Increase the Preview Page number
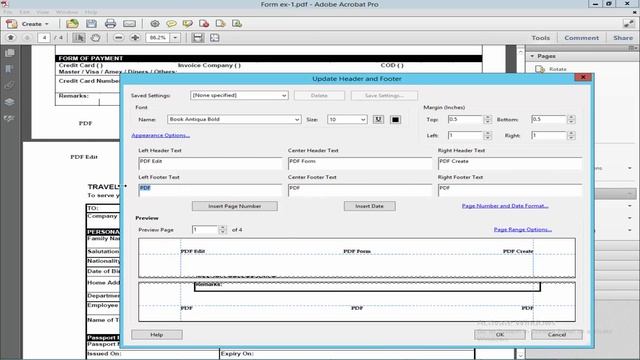This screenshot has height=360, width=640. click(x=222, y=227)
